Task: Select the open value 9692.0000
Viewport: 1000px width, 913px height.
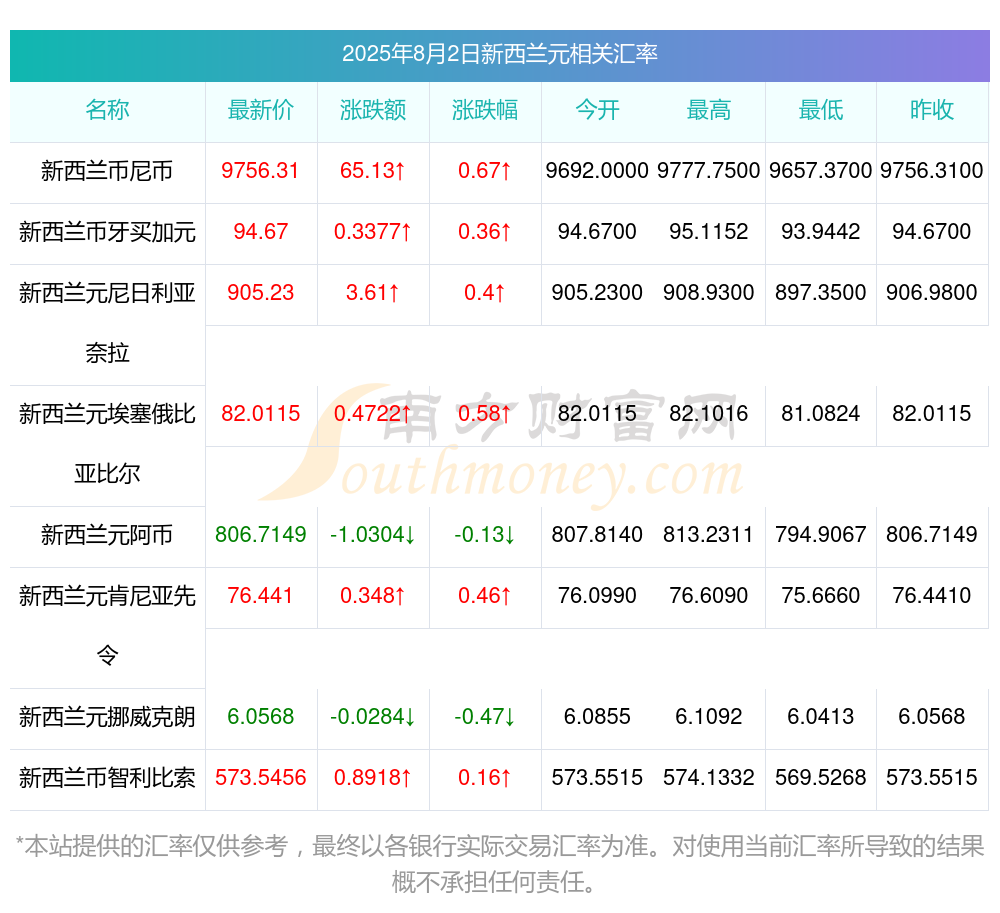Action: point(597,171)
